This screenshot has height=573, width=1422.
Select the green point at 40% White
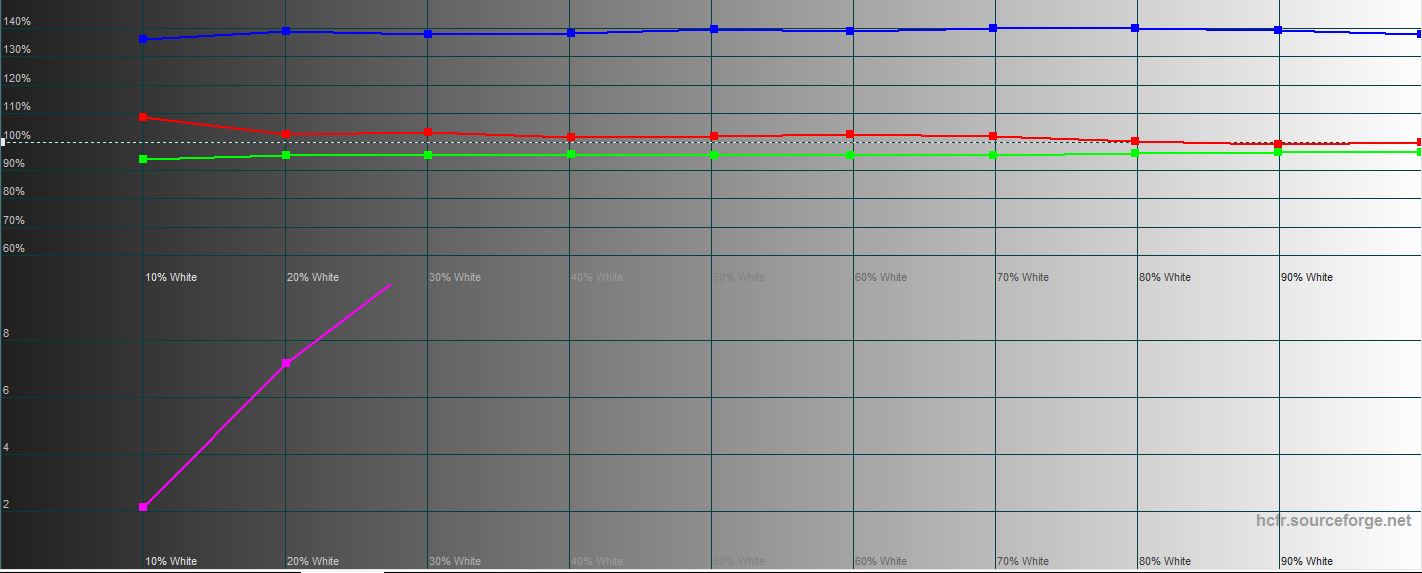click(x=571, y=154)
